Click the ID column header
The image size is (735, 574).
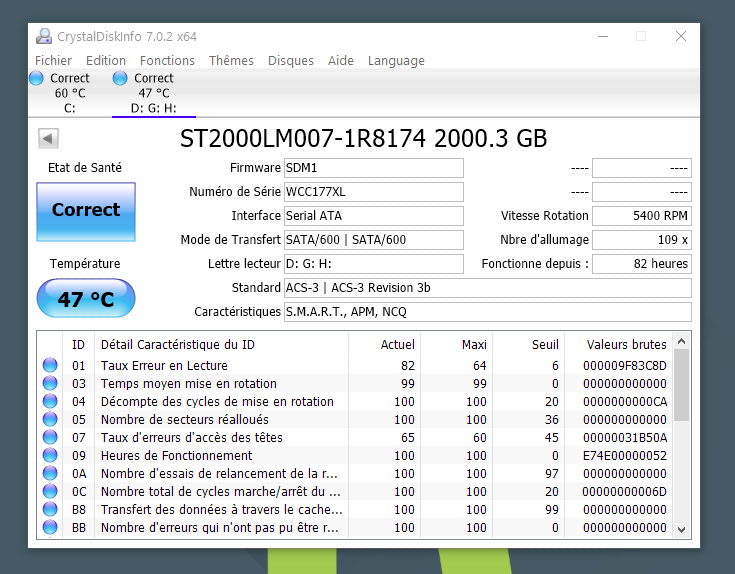click(x=78, y=344)
